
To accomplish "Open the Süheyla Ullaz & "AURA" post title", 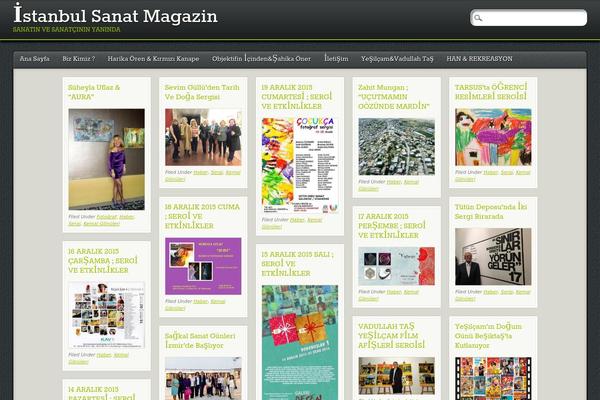I will [94, 92].
